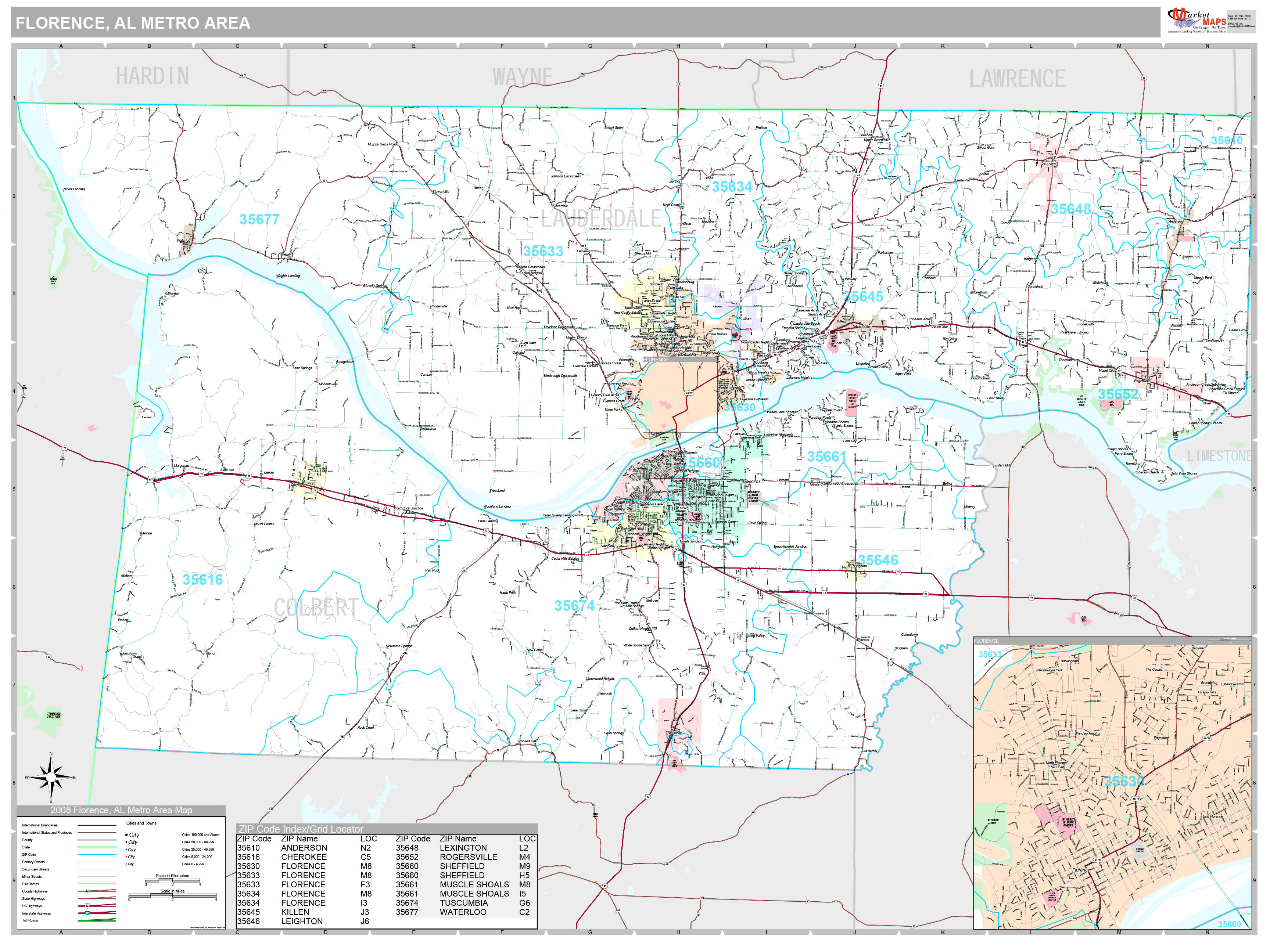Click the US Highways shield symbol in legend

pos(88,906)
